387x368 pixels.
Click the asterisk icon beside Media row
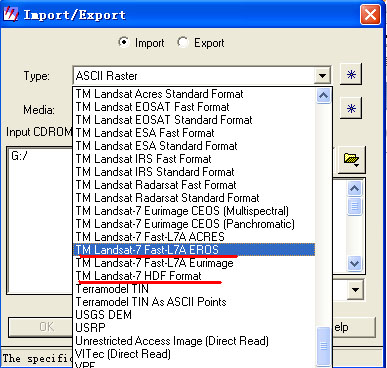[x=351, y=109]
